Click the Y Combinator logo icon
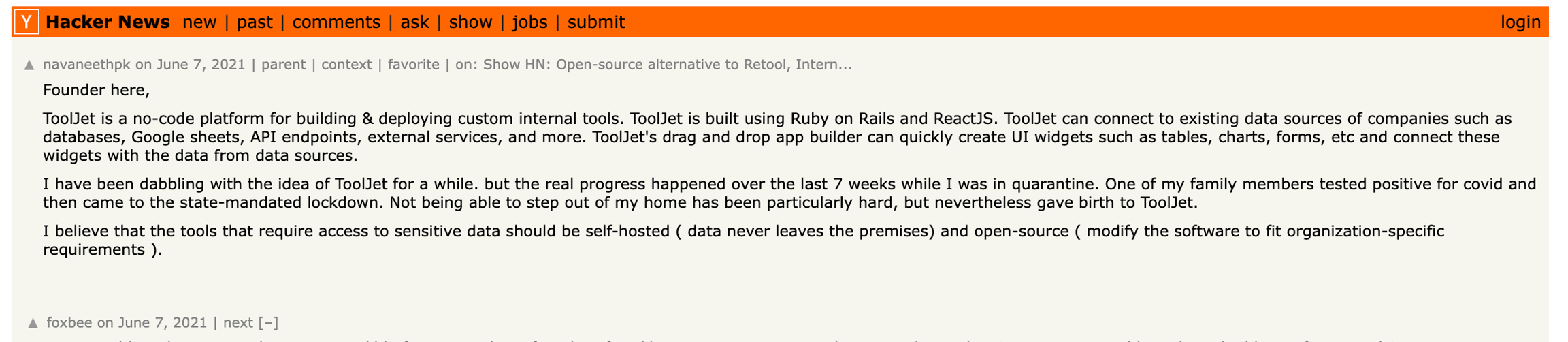The image size is (1568, 342). pyautogui.click(x=26, y=22)
